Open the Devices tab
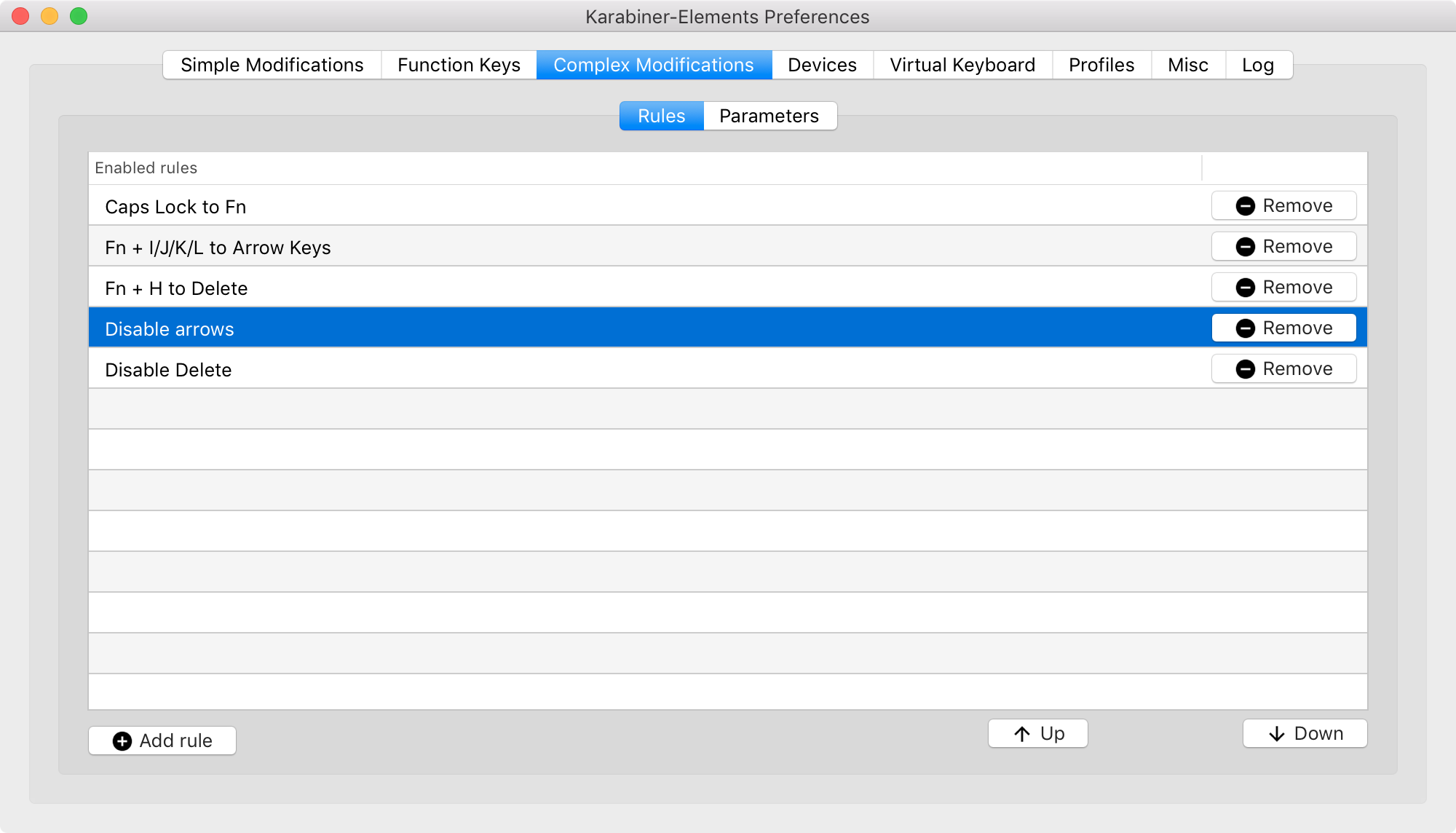 coord(822,66)
